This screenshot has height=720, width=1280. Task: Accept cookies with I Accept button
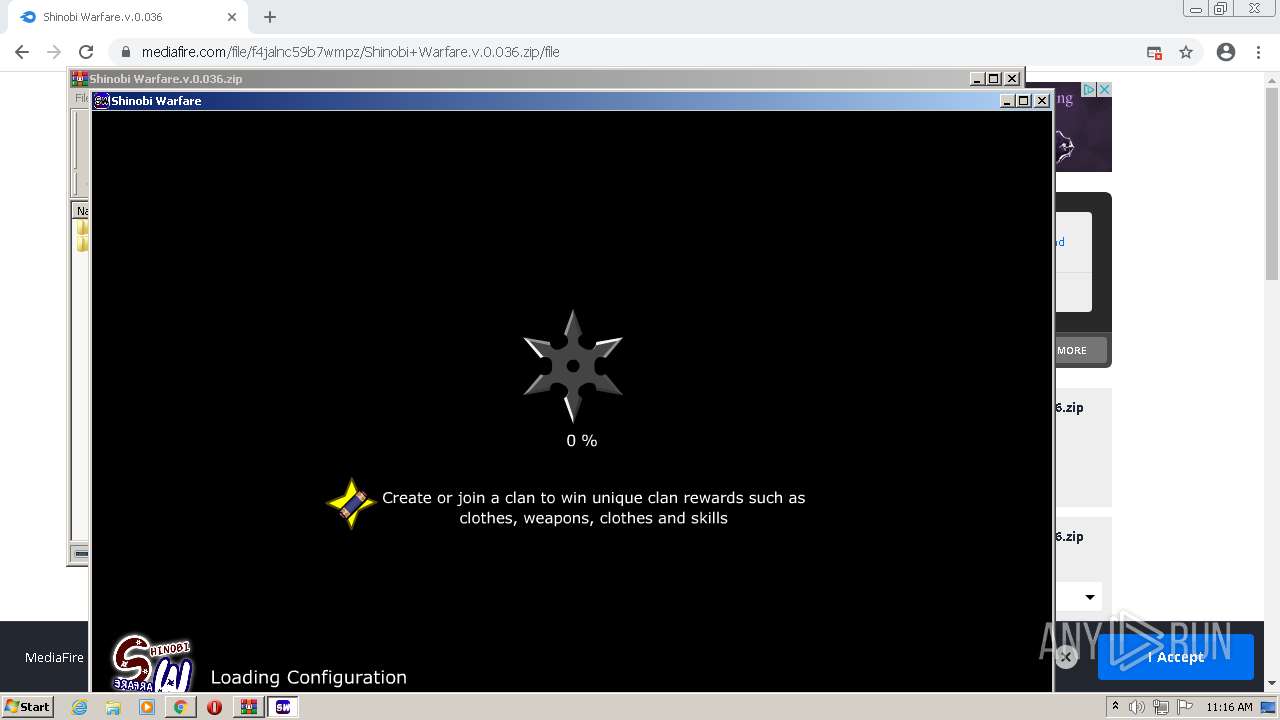tap(1176, 657)
